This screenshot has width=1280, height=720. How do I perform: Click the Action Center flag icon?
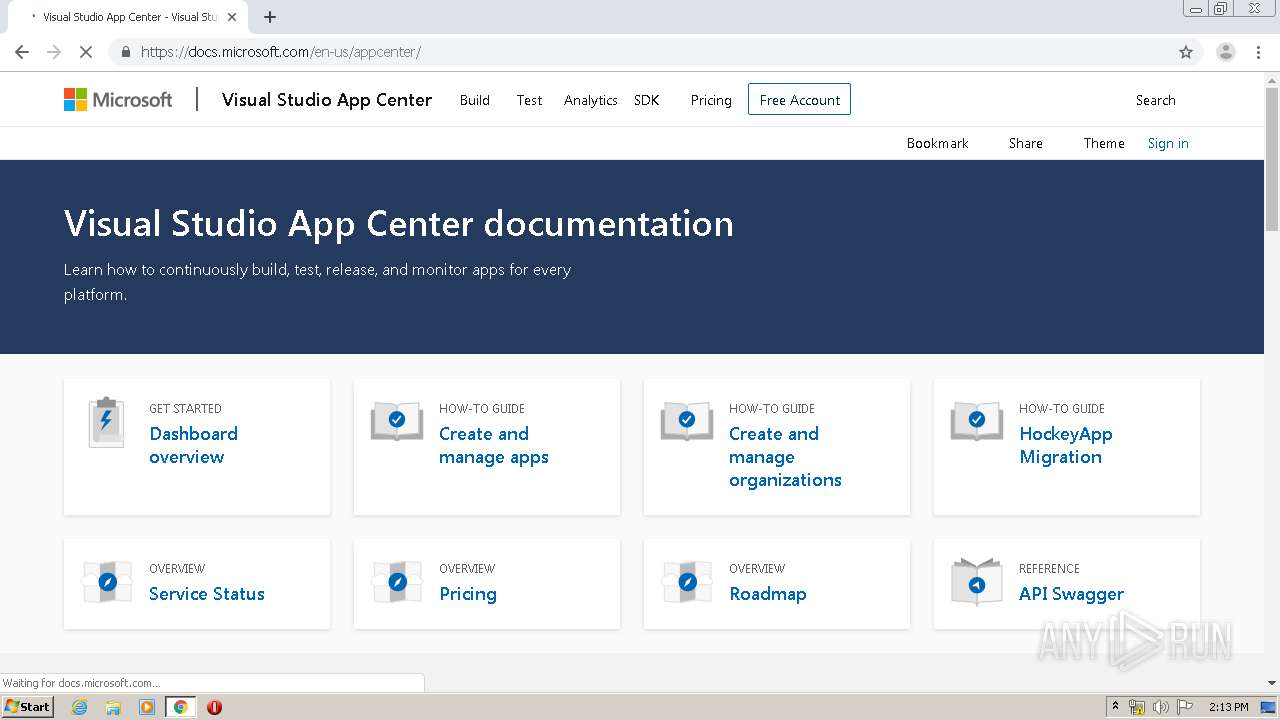1185,707
